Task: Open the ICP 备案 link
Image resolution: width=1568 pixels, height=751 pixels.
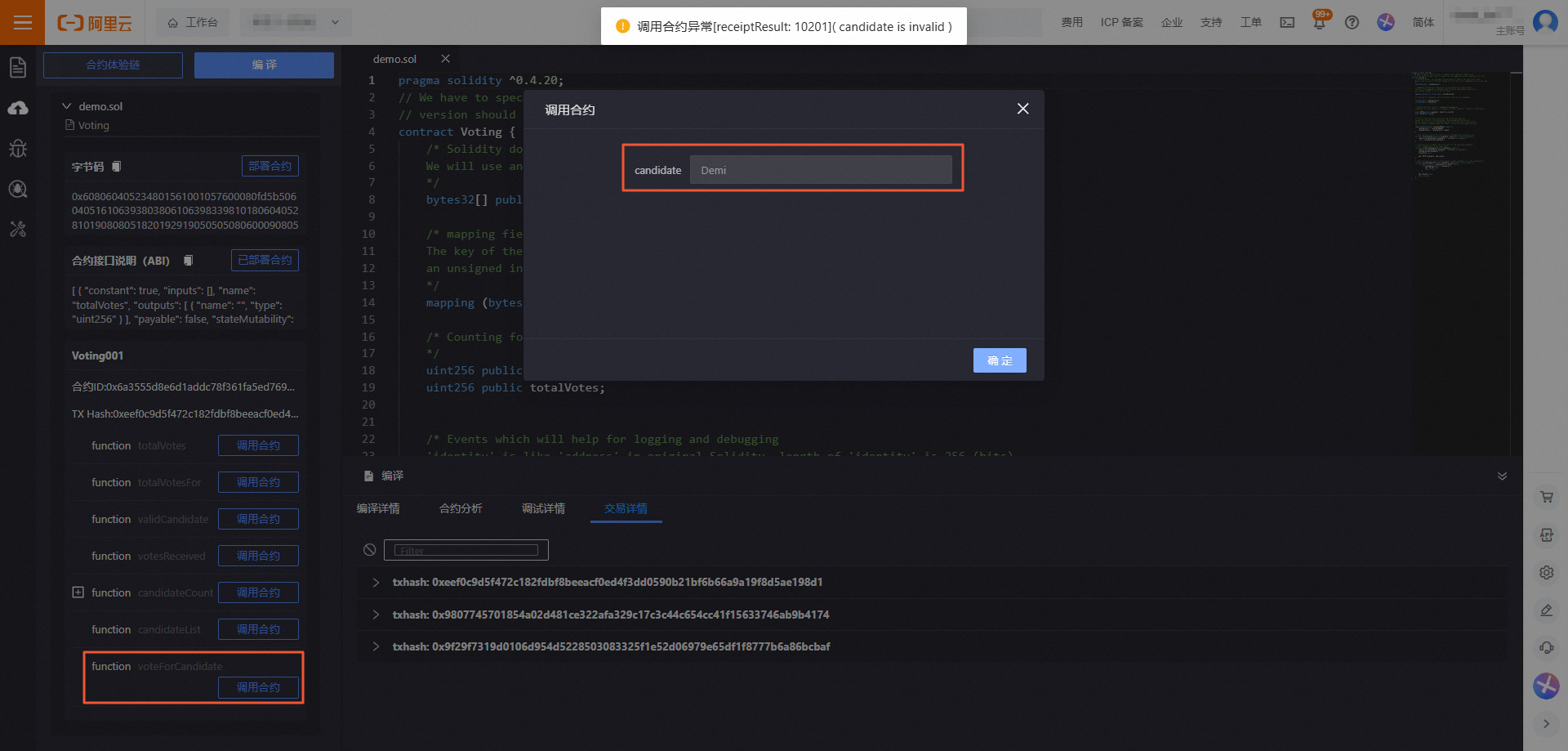Action: click(1121, 22)
